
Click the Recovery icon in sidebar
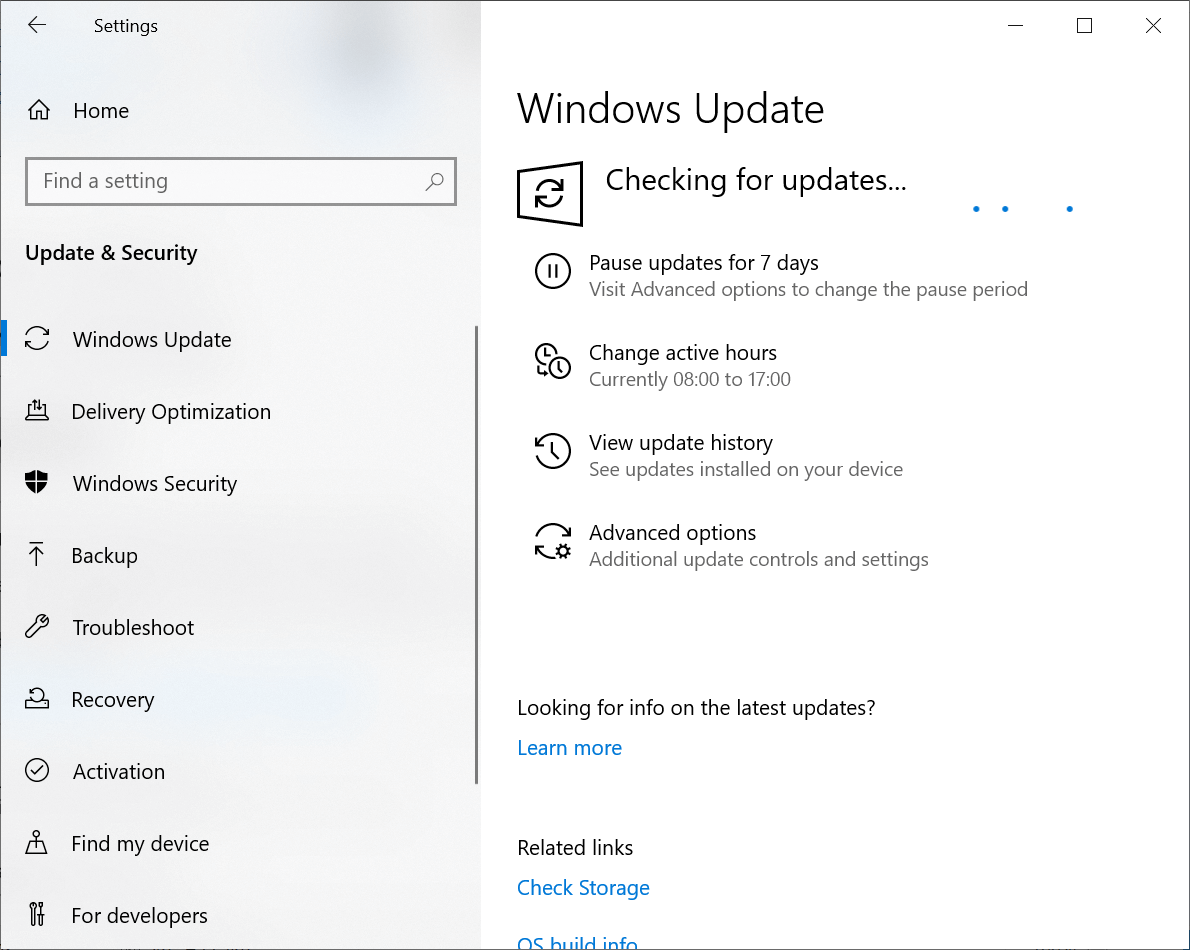point(36,698)
